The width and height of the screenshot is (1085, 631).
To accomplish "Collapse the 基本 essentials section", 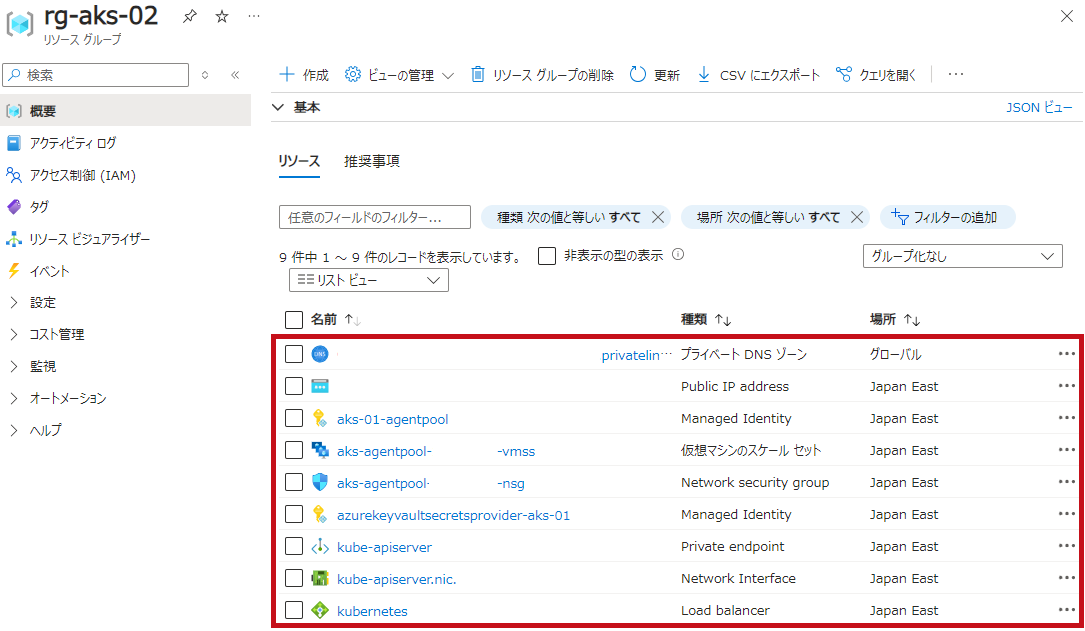I will tap(278, 107).
